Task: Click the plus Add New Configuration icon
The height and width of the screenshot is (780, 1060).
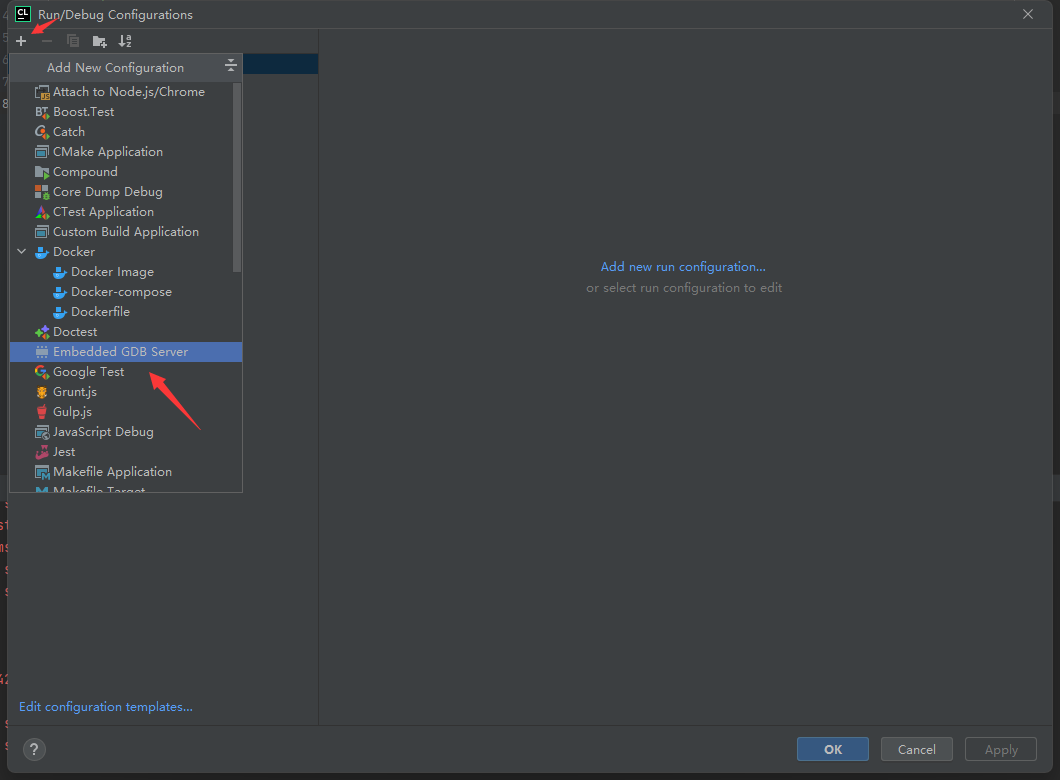Action: tap(21, 41)
